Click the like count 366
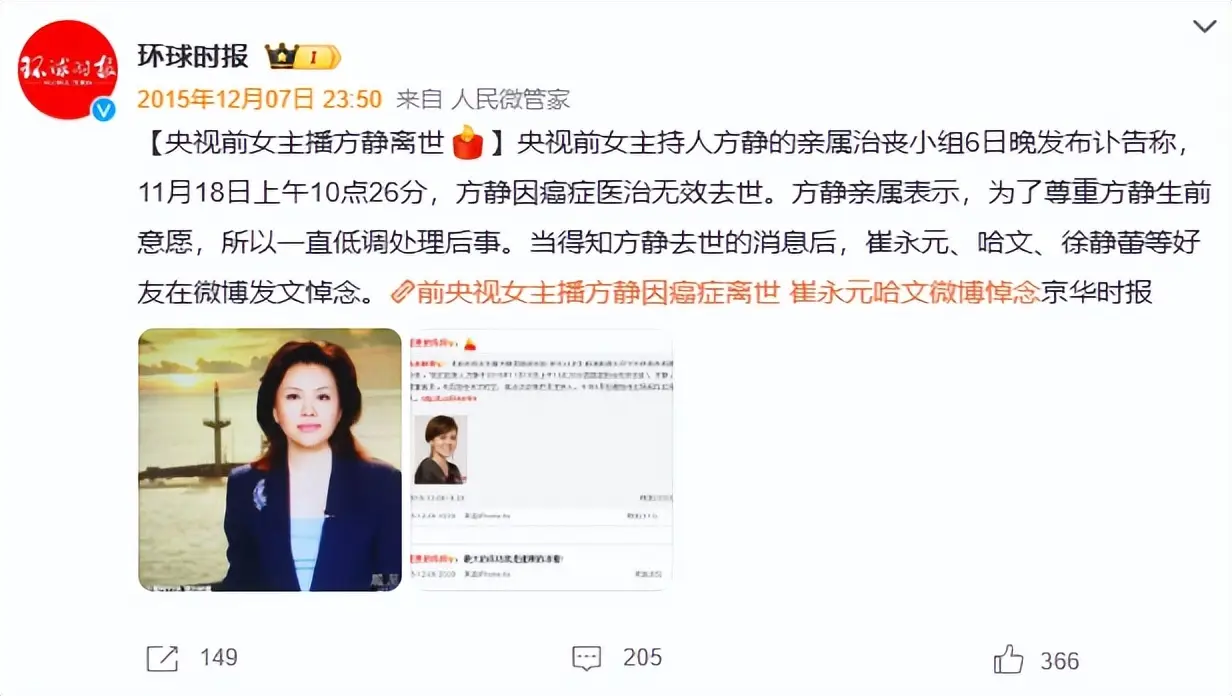1232x696 pixels. (1060, 660)
